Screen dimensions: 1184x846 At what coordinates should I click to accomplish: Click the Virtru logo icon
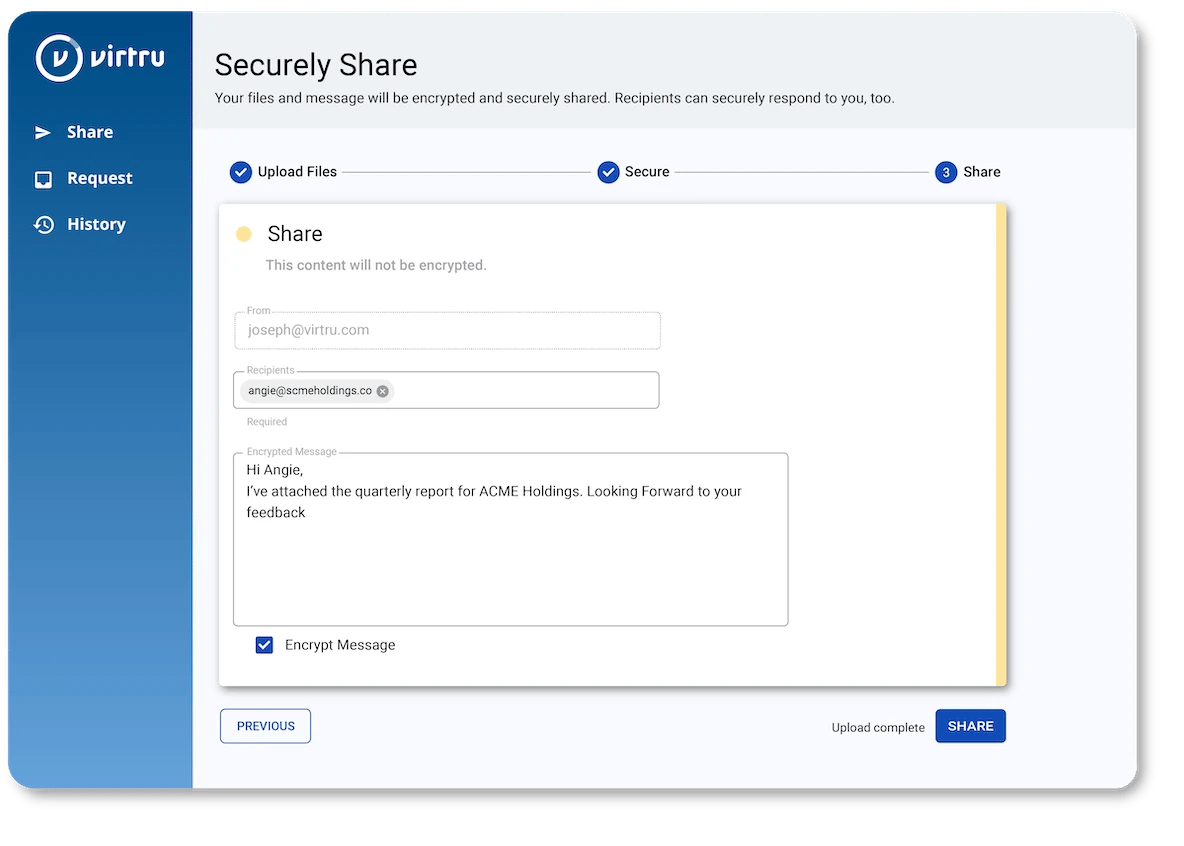[59, 58]
